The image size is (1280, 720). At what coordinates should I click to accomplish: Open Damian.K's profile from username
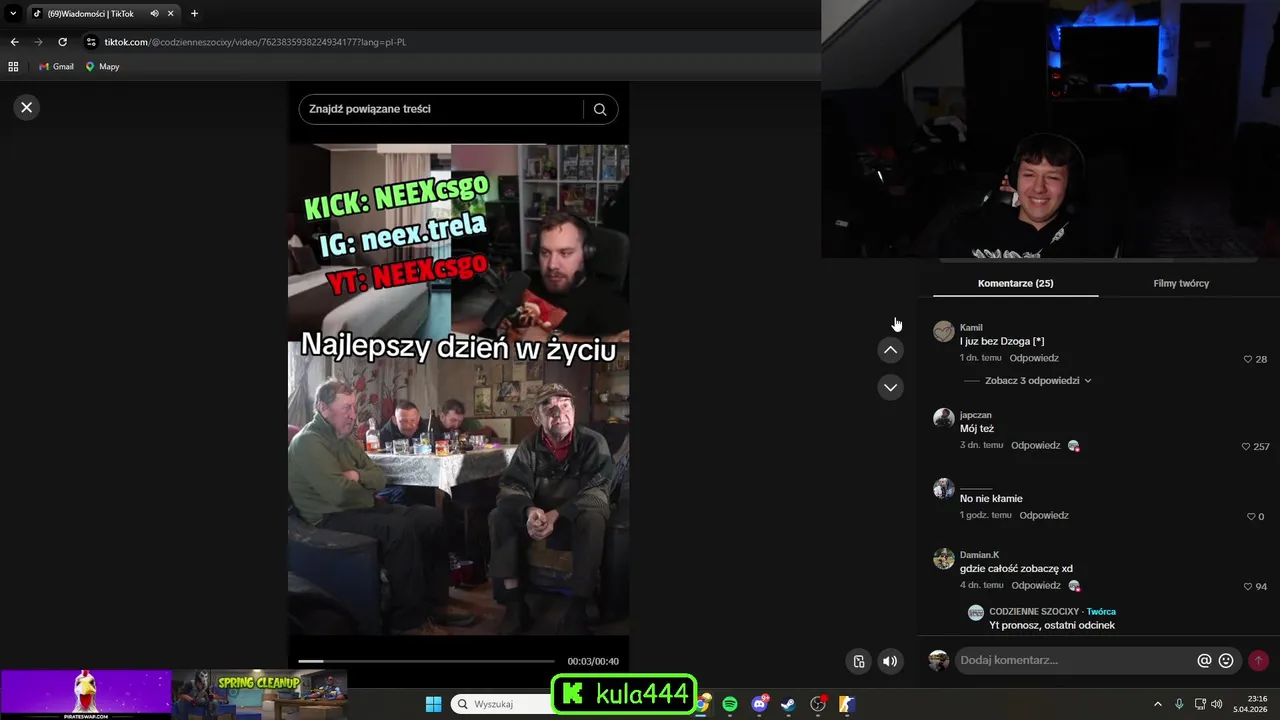(979, 554)
